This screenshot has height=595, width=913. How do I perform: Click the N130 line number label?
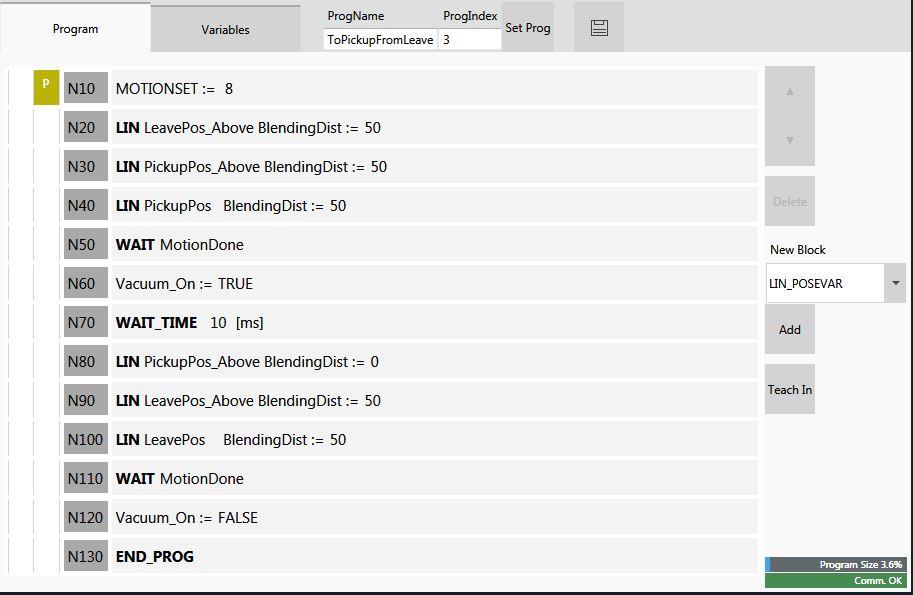click(85, 557)
